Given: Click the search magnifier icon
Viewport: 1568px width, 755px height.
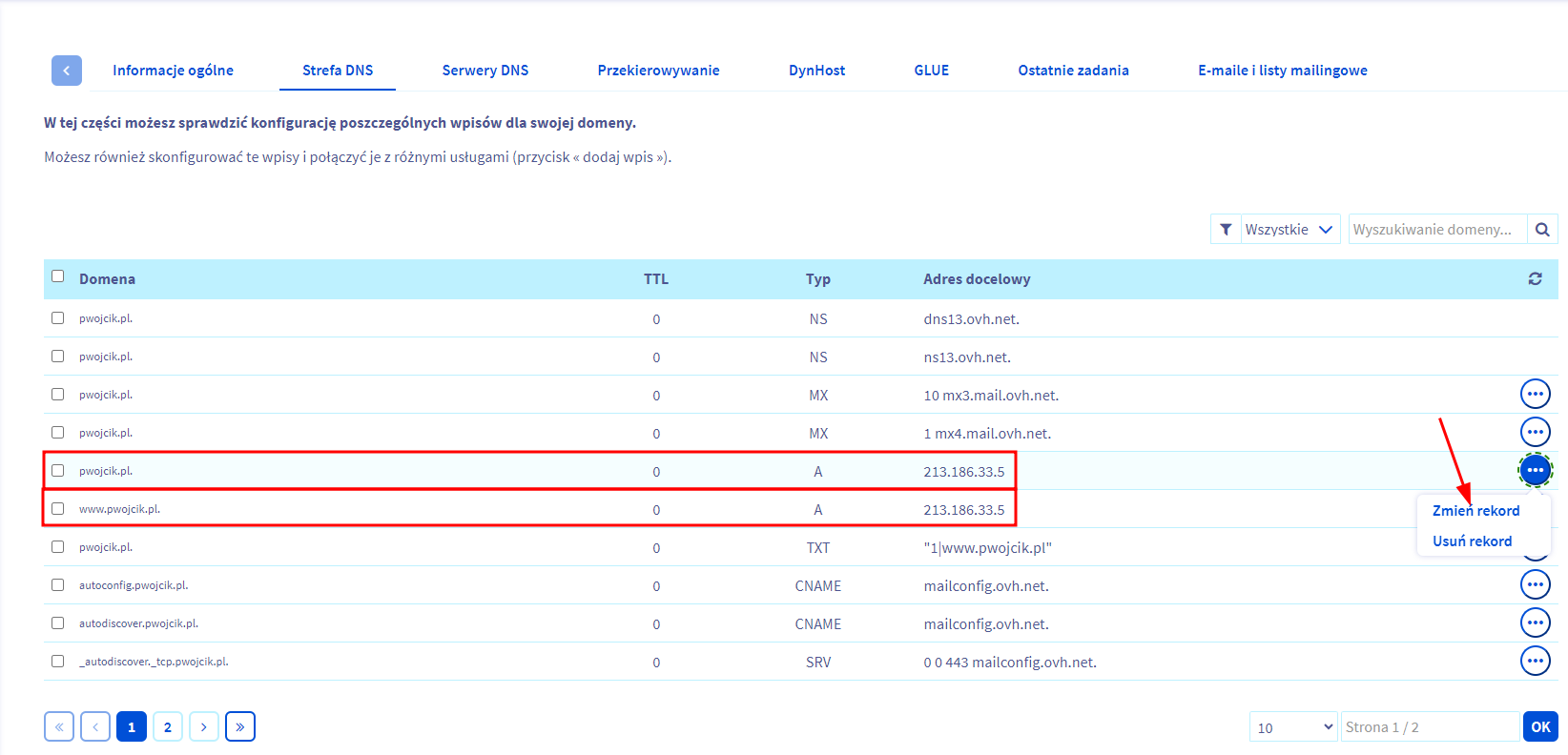Looking at the screenshot, I should pyautogui.click(x=1542, y=230).
